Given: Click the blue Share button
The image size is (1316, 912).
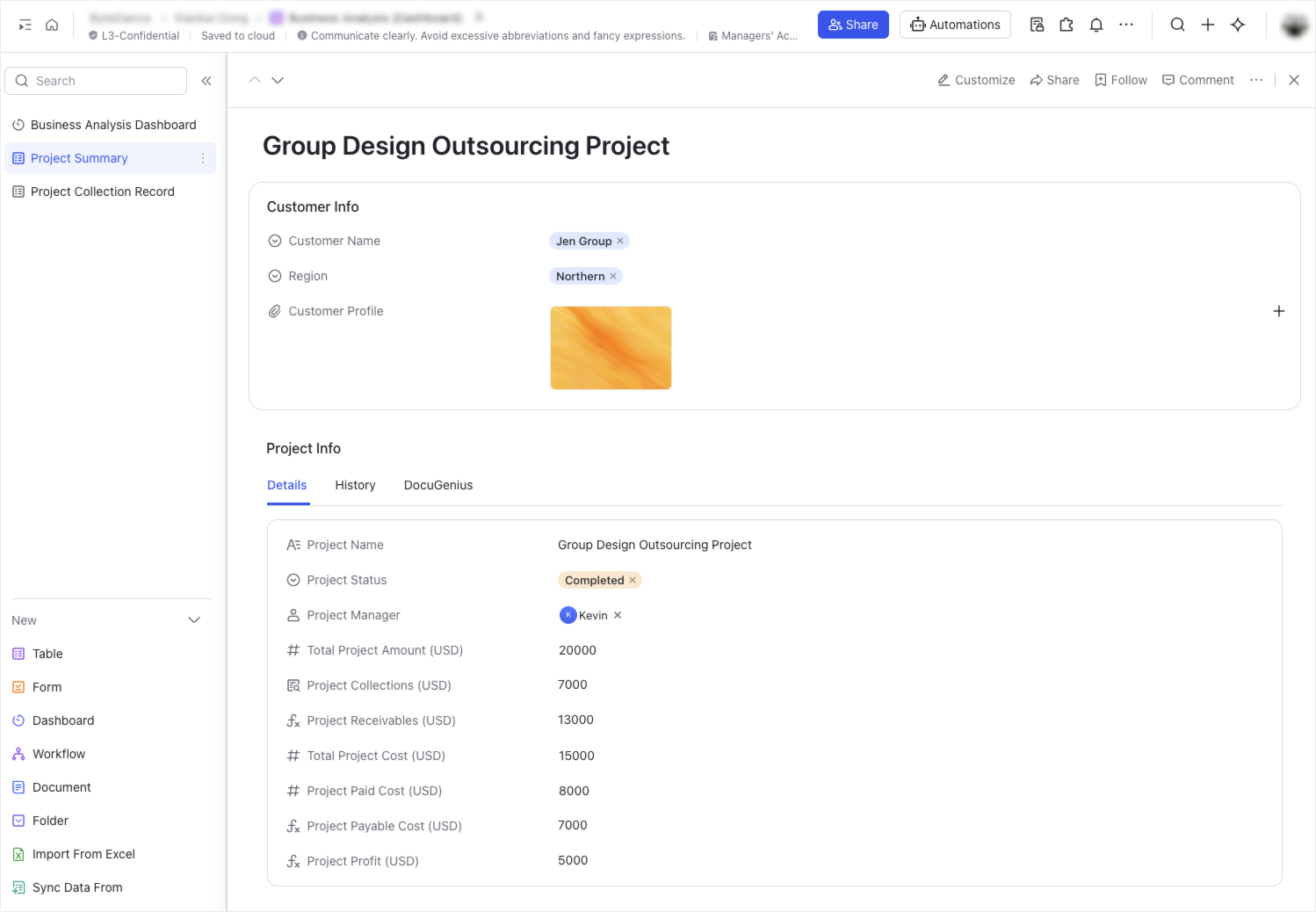Looking at the screenshot, I should click(853, 25).
